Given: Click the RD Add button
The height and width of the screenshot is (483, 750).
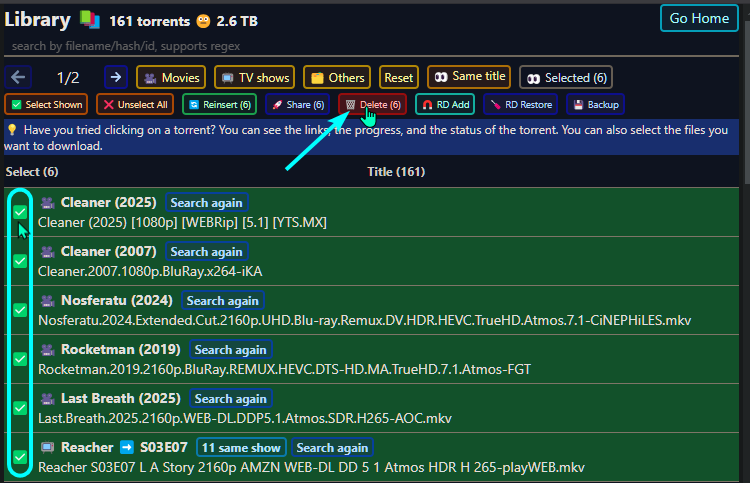Looking at the screenshot, I should click(445, 104).
